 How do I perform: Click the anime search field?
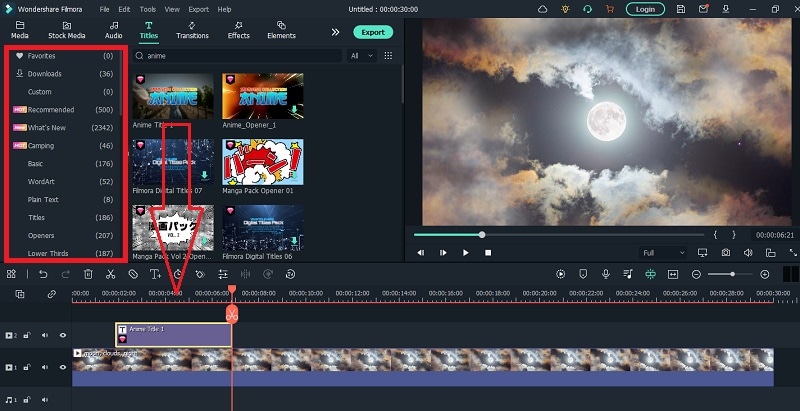click(x=237, y=56)
